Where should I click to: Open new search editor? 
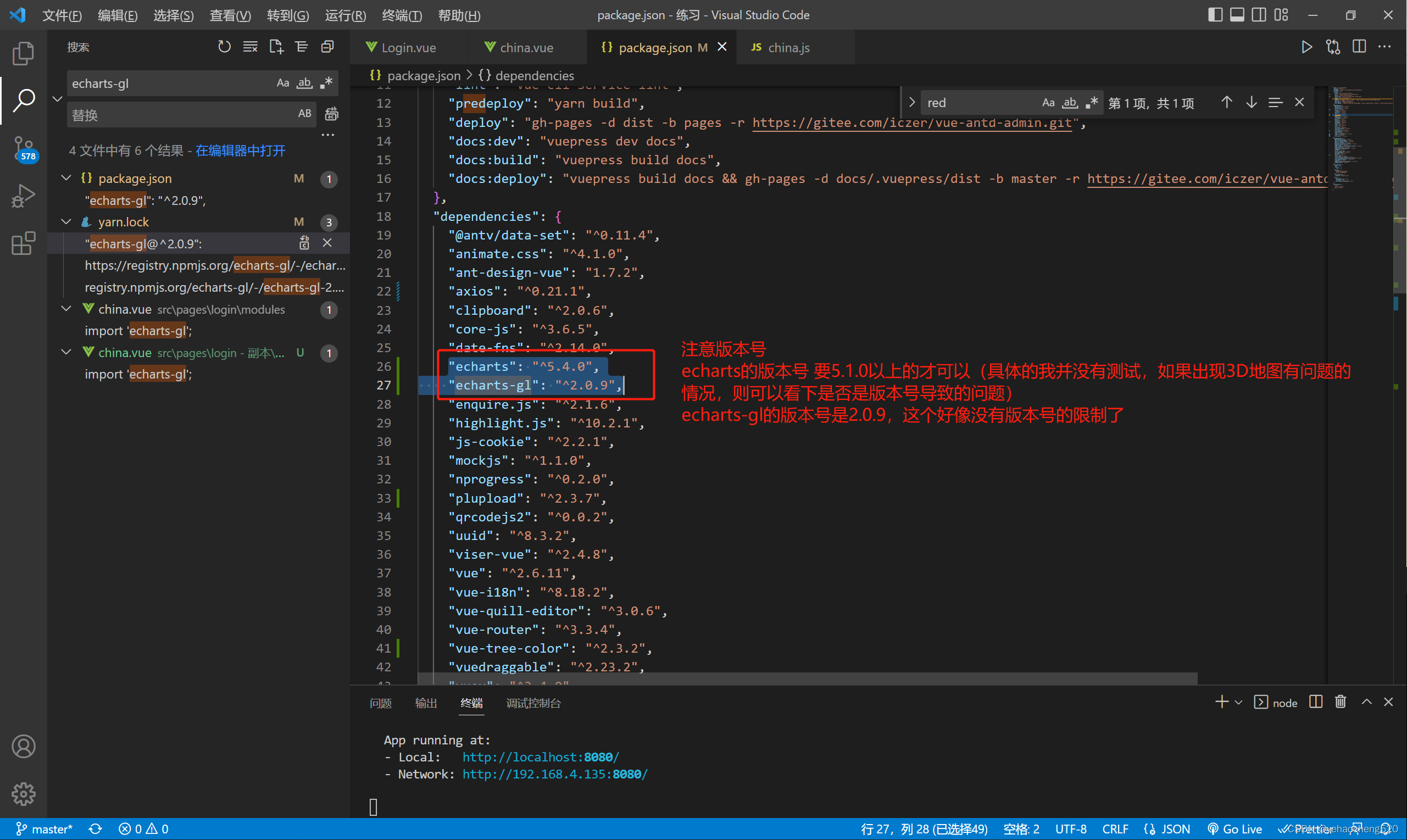click(276, 47)
